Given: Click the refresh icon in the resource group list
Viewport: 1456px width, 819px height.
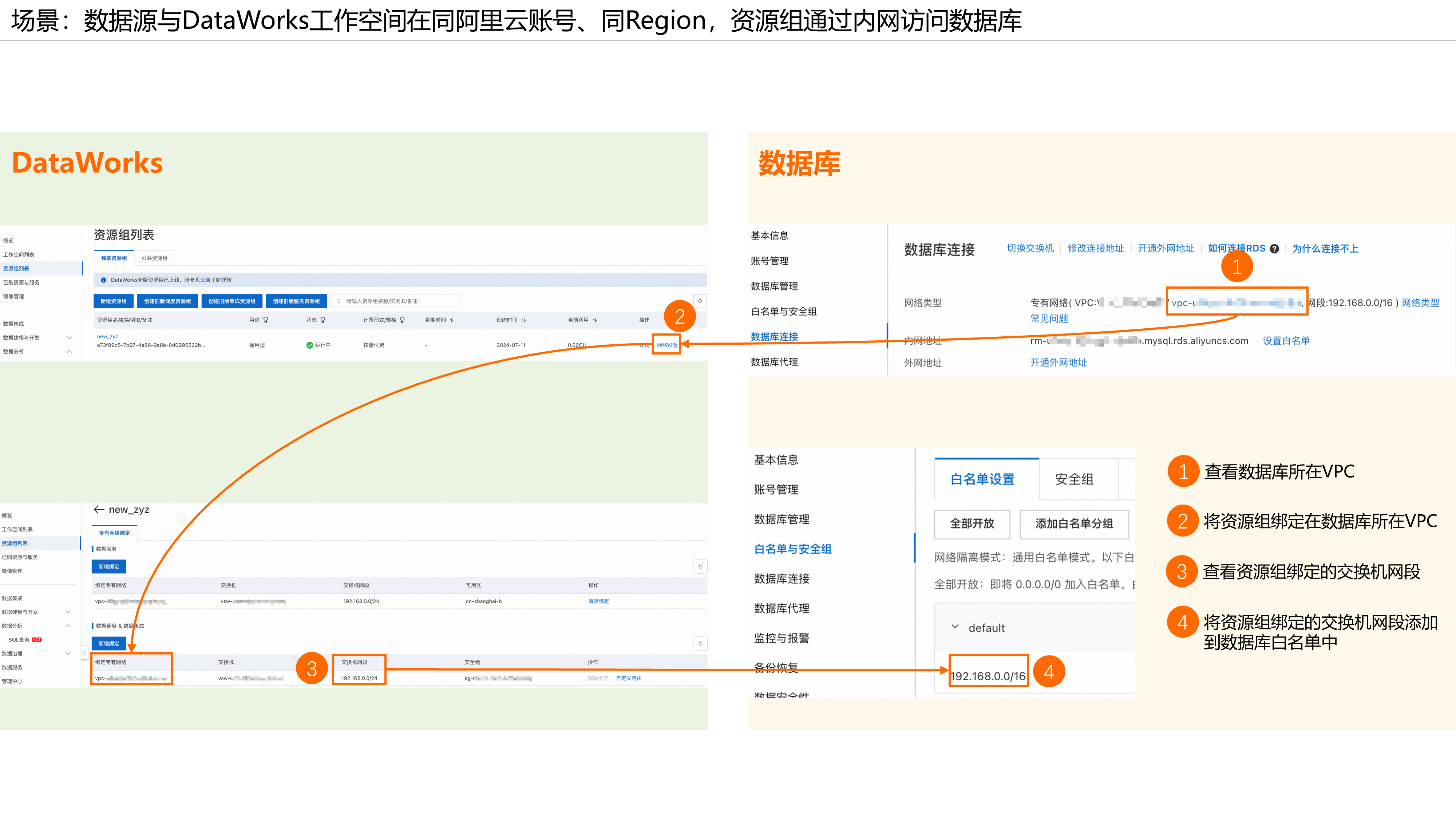Looking at the screenshot, I should tap(700, 301).
